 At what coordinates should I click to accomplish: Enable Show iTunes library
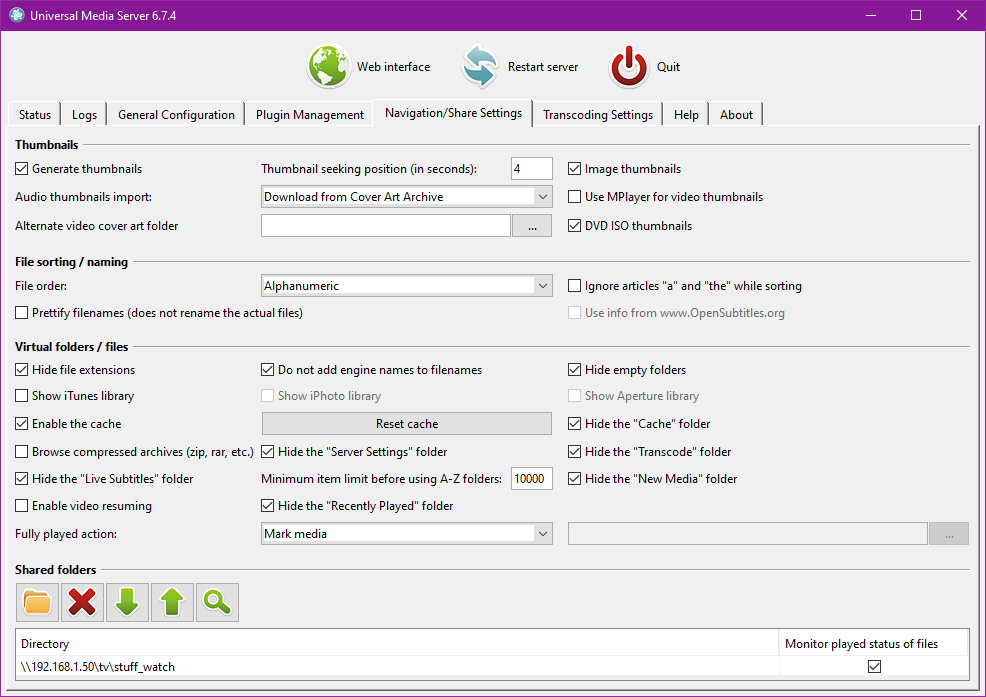coord(22,396)
